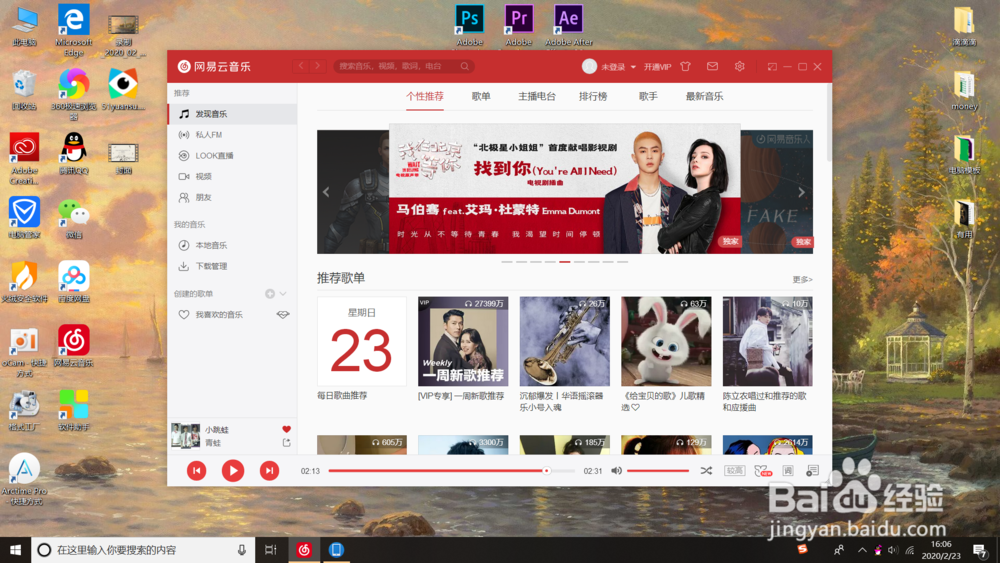Start heartbeat mode icon beside 我喜欢的音乐

[x=283, y=314]
